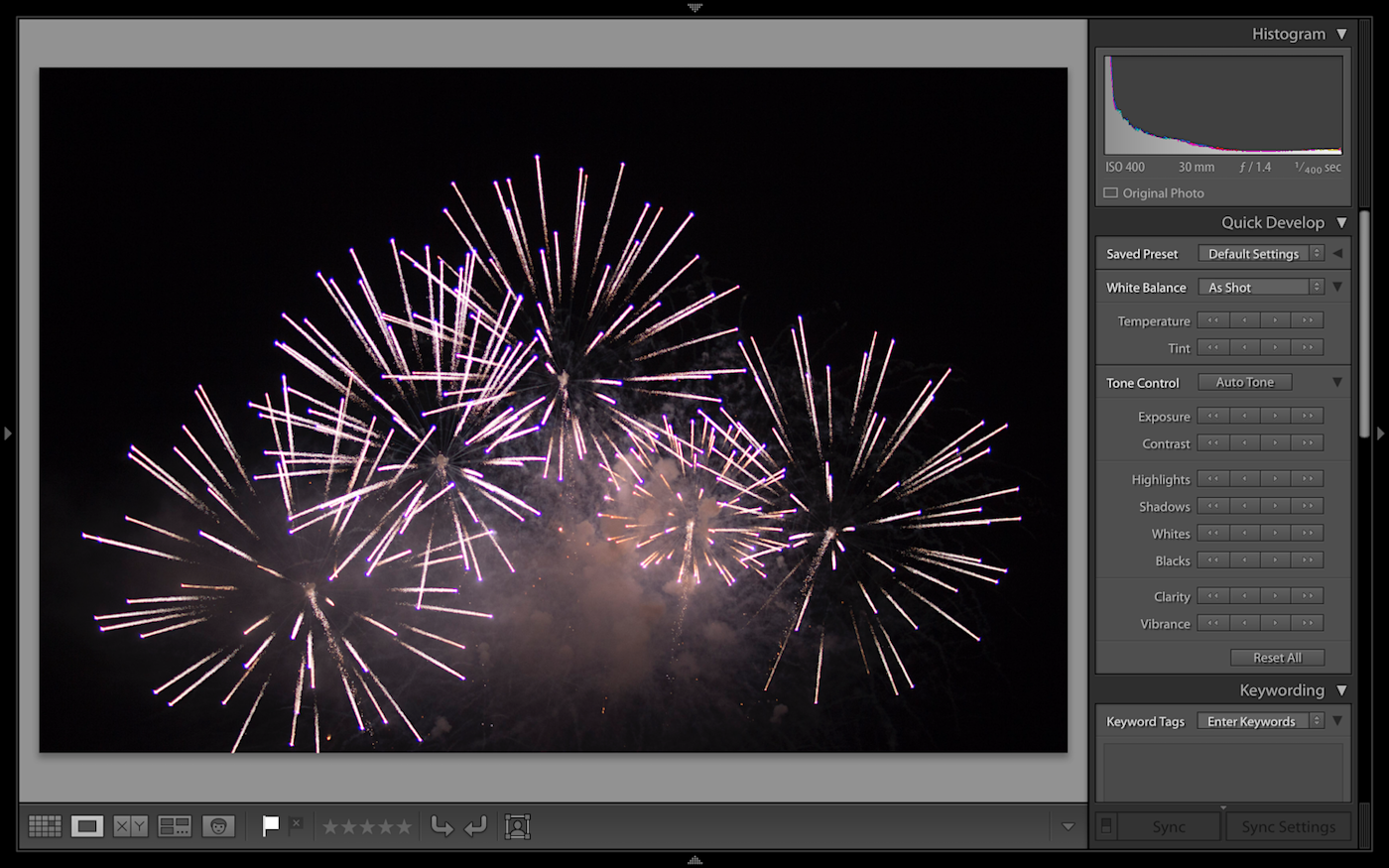Click the Auto Tone button

[1245, 382]
